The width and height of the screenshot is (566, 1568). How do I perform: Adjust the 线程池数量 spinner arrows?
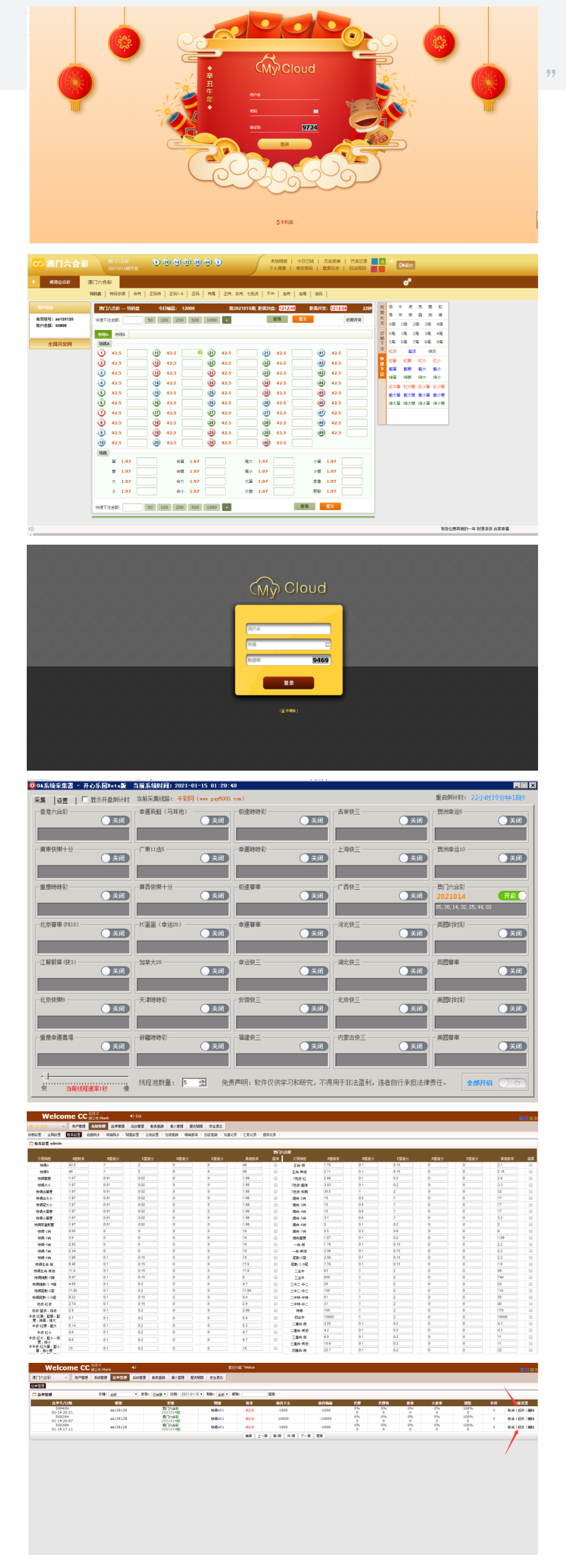click(x=203, y=1082)
